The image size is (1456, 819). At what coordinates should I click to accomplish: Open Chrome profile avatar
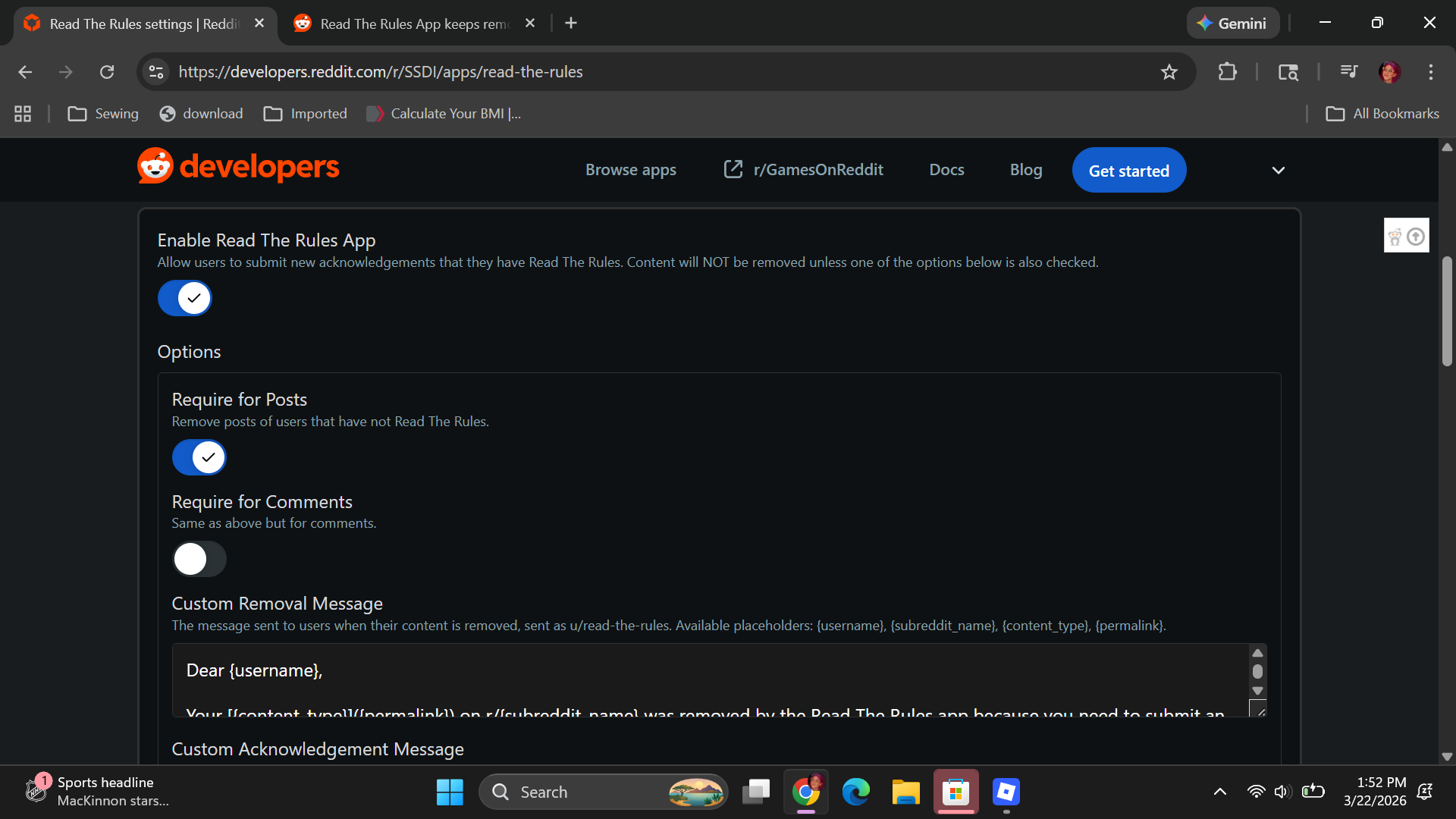click(x=1389, y=72)
